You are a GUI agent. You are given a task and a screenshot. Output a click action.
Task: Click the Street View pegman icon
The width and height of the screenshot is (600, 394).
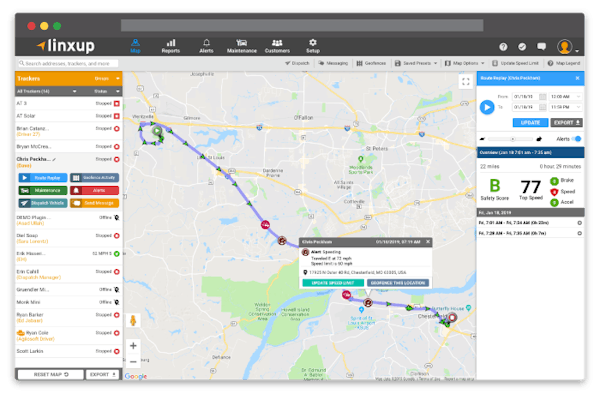pyautogui.click(x=133, y=320)
